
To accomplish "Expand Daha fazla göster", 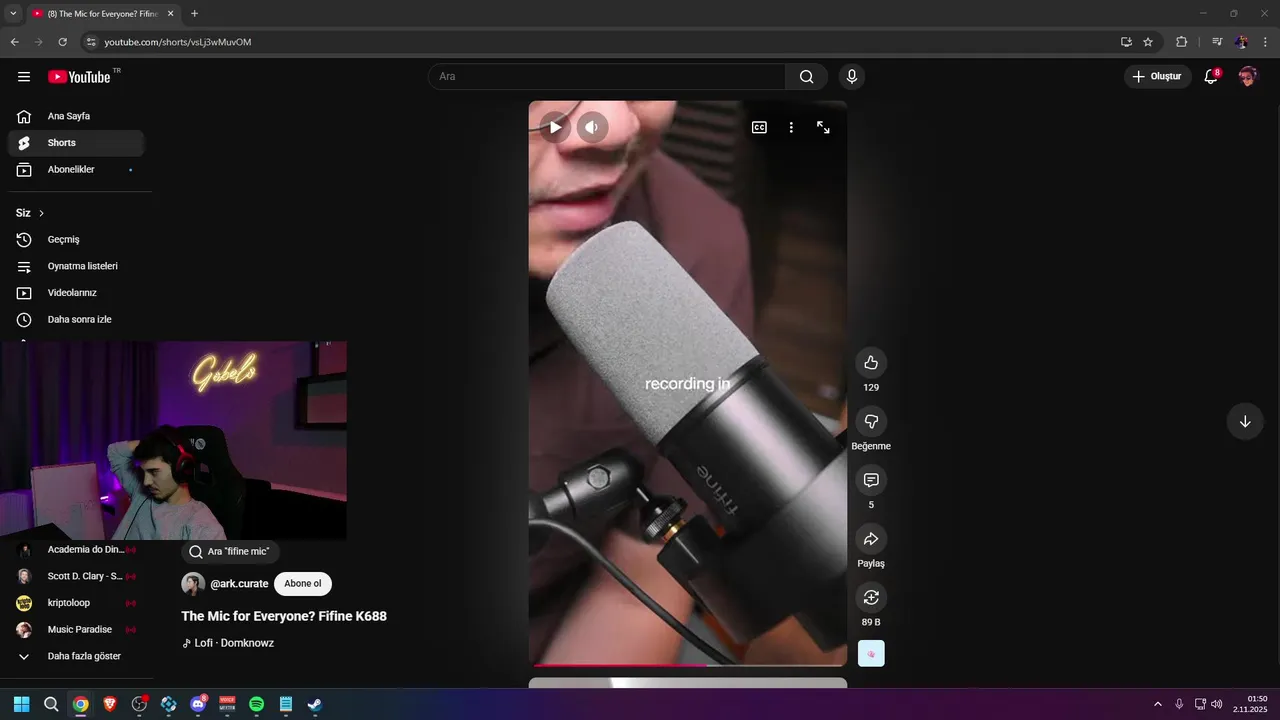I will pyautogui.click(x=76, y=656).
